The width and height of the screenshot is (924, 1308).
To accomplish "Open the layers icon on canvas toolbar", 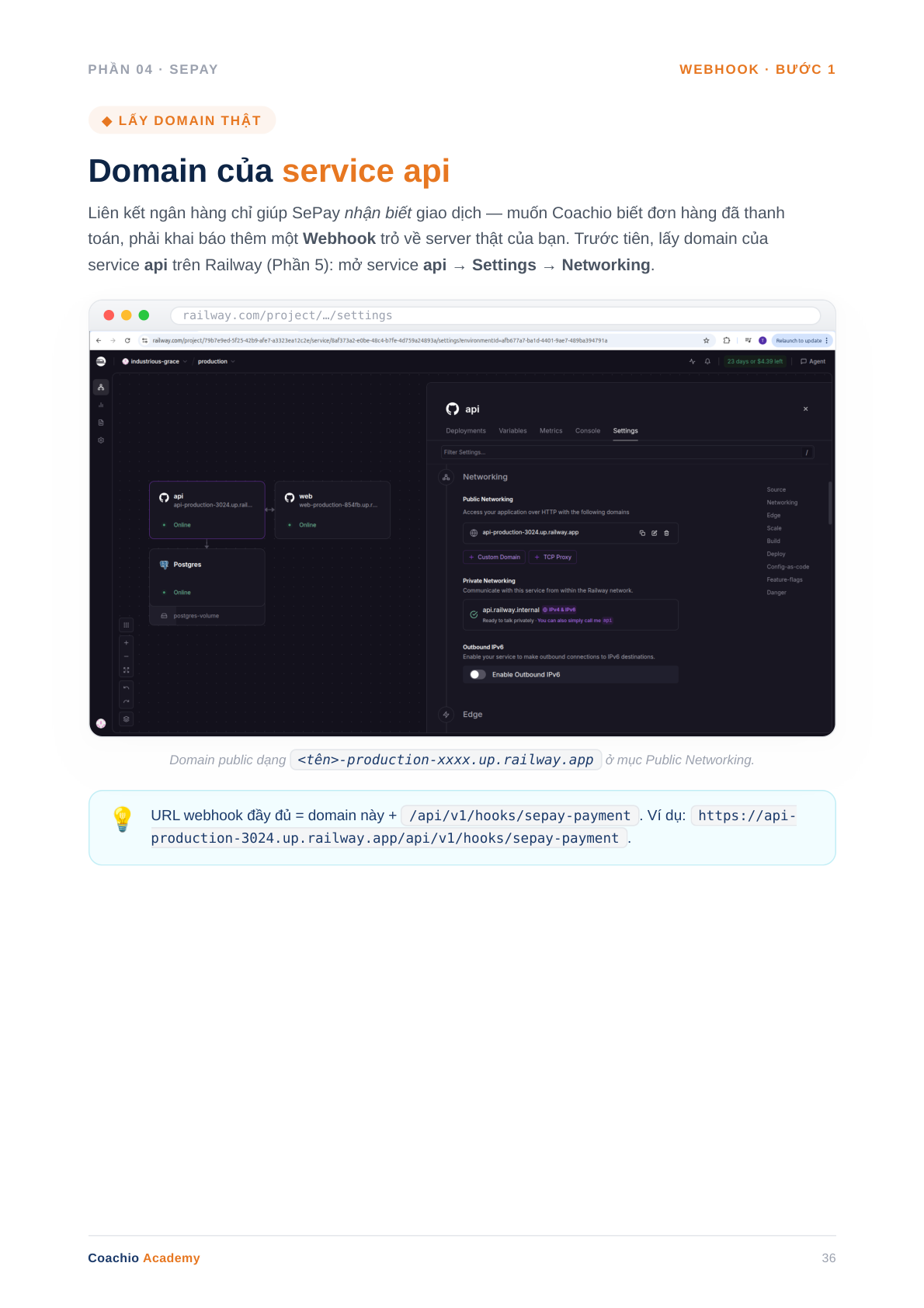I will 127,719.
